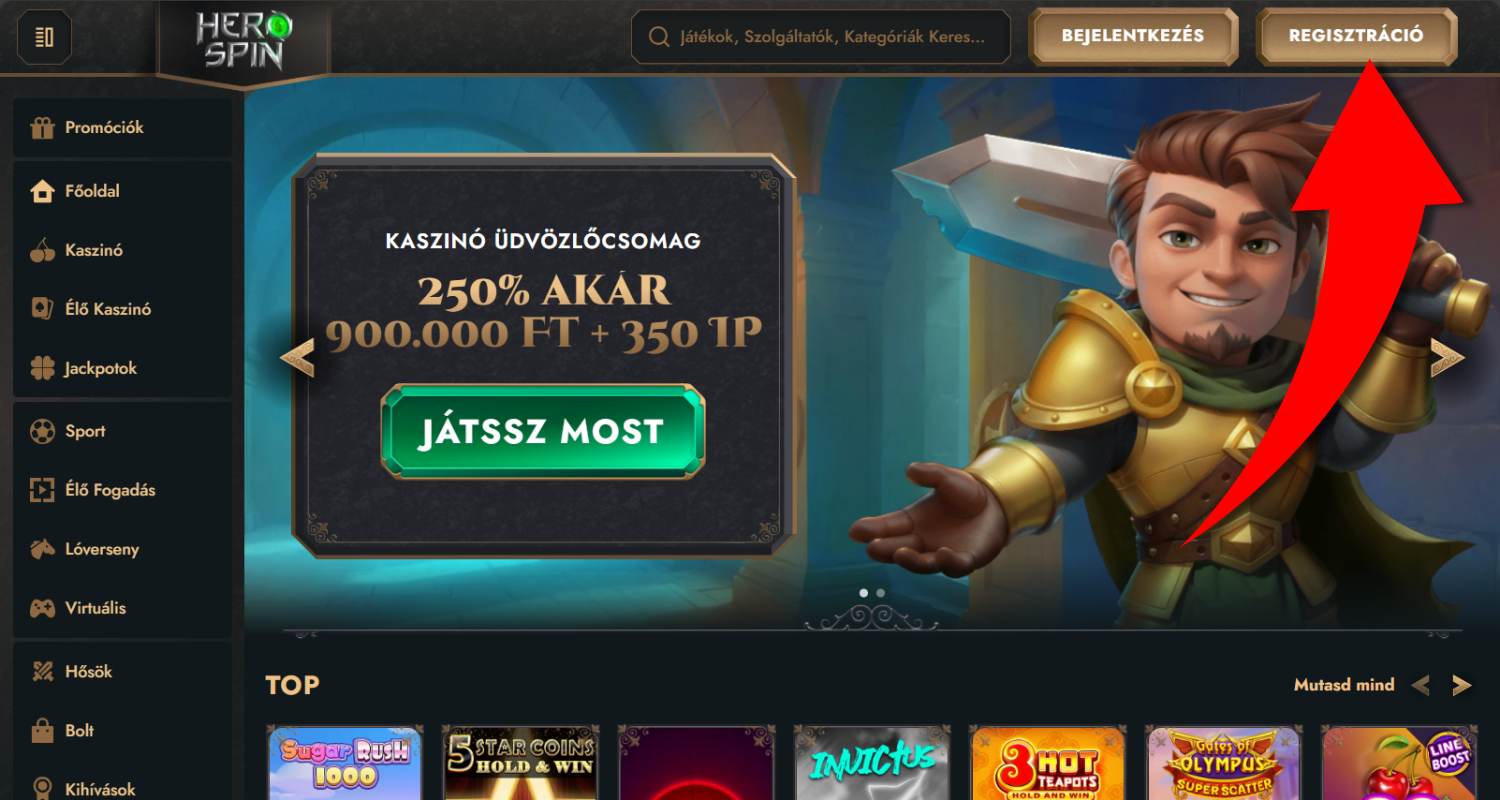The width and height of the screenshot is (1500, 800).
Task: Click the Regisztráció button
Action: coord(1356,36)
